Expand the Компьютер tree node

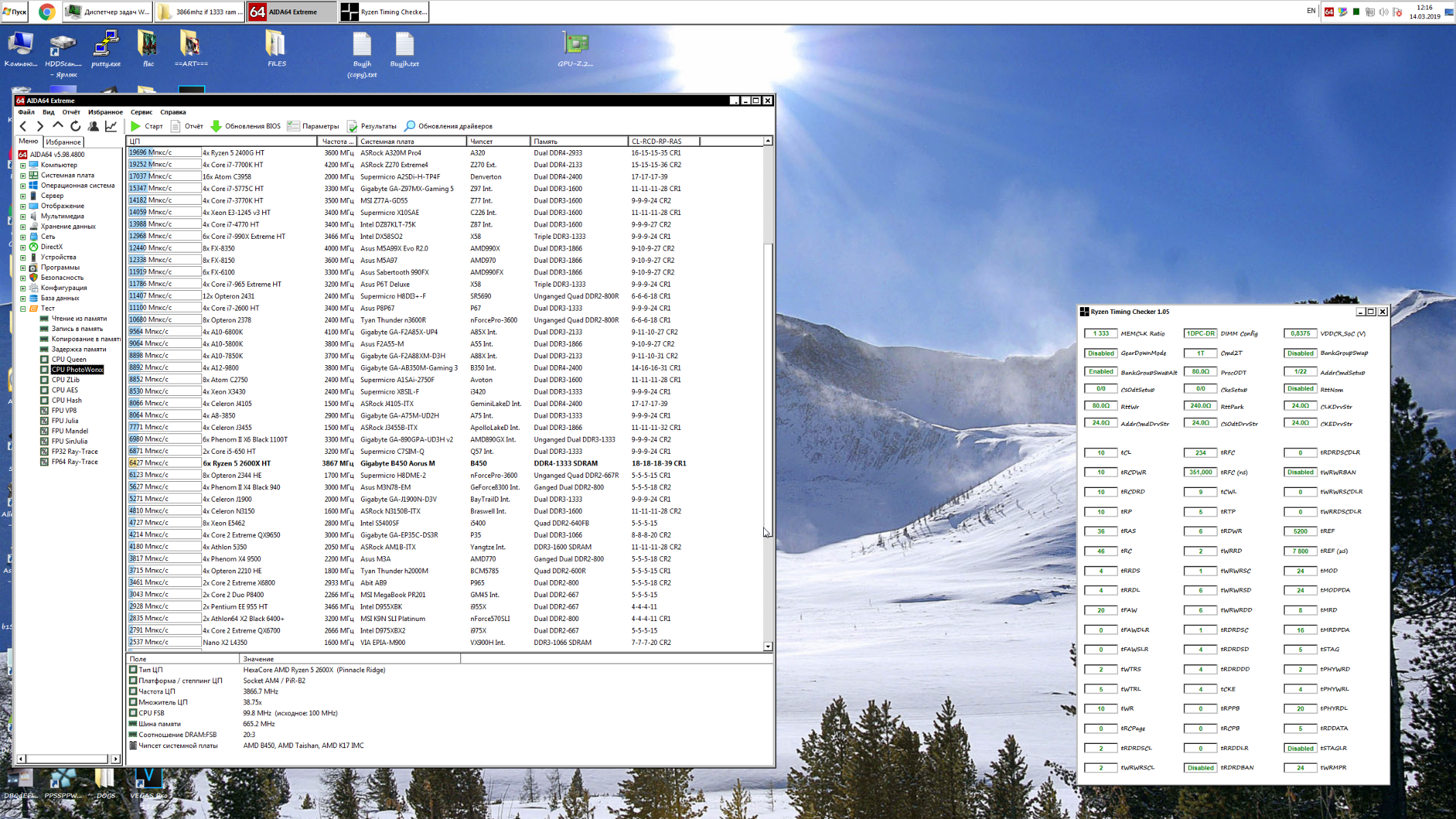coord(23,165)
